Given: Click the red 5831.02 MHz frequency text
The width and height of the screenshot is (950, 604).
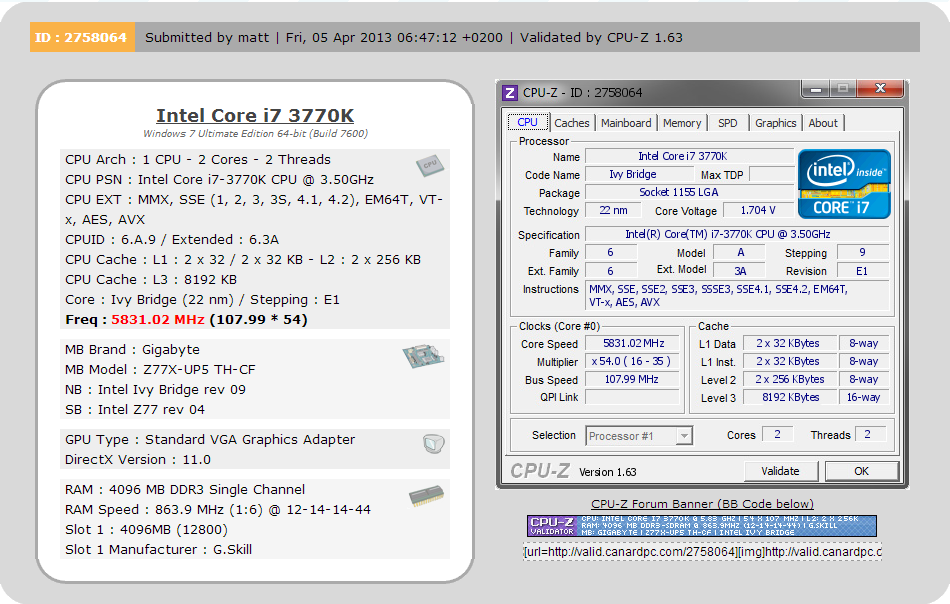Looking at the screenshot, I should (158, 319).
